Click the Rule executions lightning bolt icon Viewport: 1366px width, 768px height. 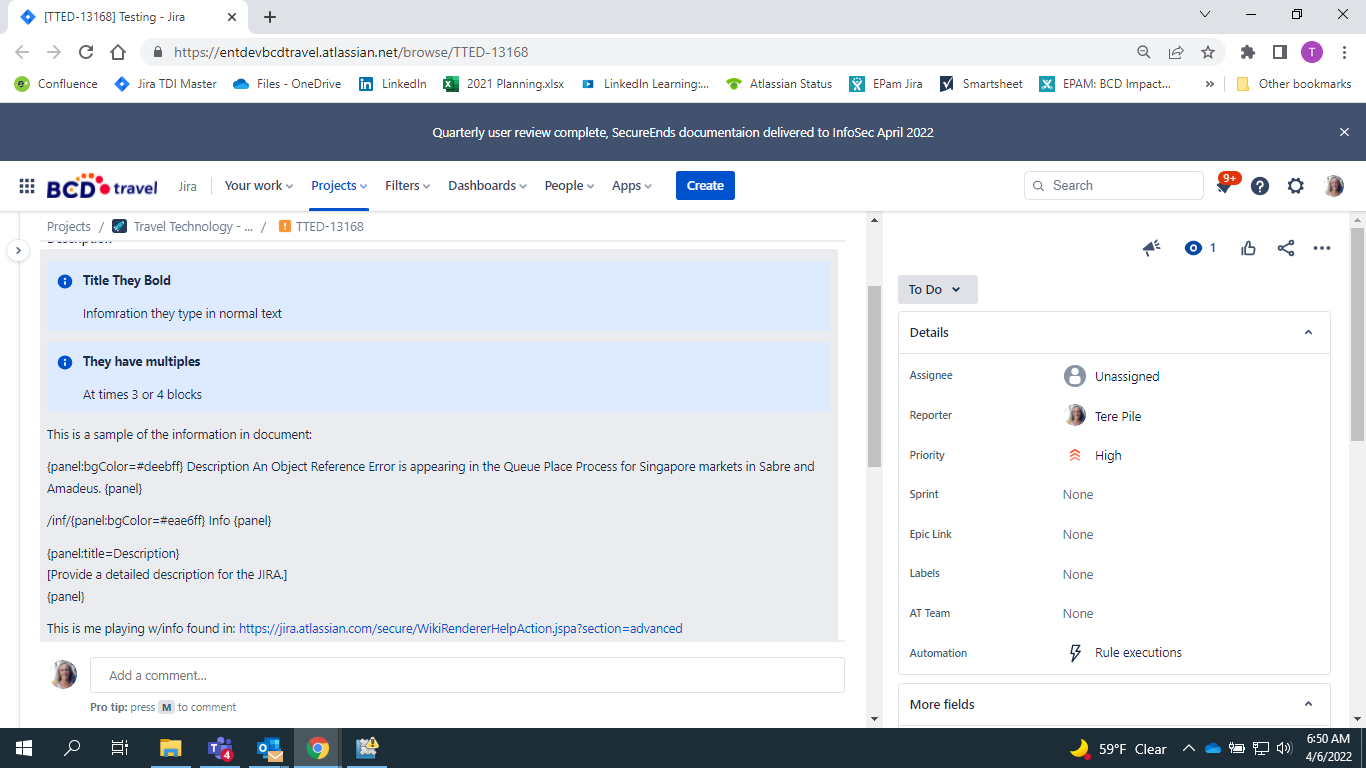click(x=1075, y=652)
